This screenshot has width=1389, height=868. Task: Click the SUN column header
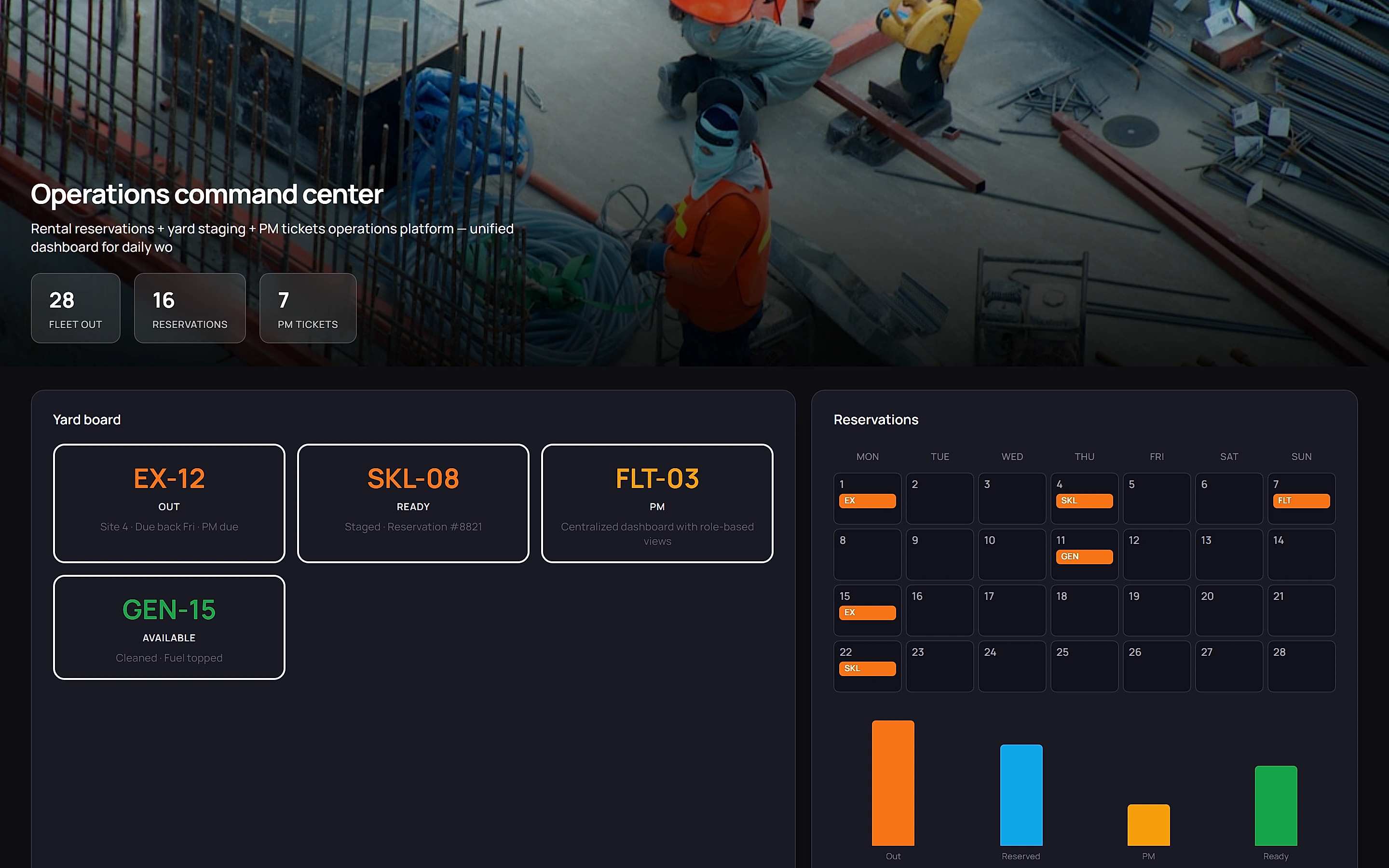1301,456
